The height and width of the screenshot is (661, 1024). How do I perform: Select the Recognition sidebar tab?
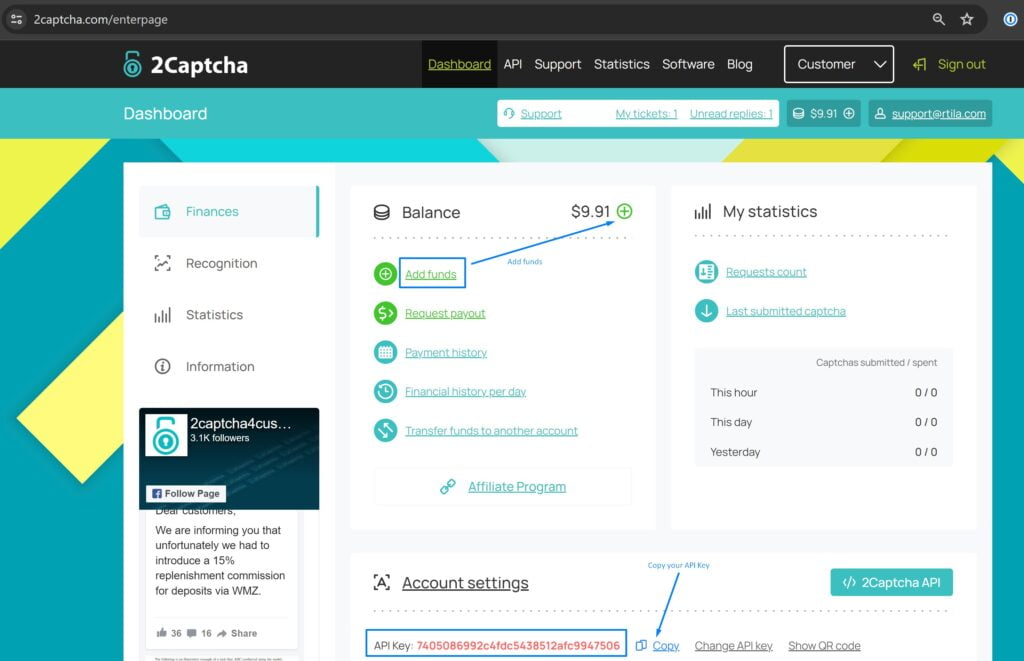click(x=229, y=263)
